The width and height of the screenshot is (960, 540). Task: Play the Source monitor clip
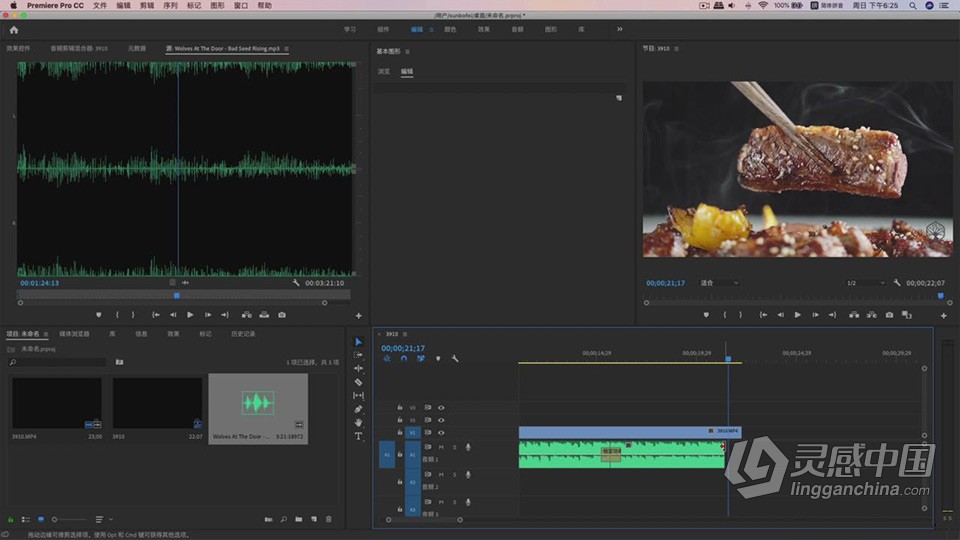point(190,315)
